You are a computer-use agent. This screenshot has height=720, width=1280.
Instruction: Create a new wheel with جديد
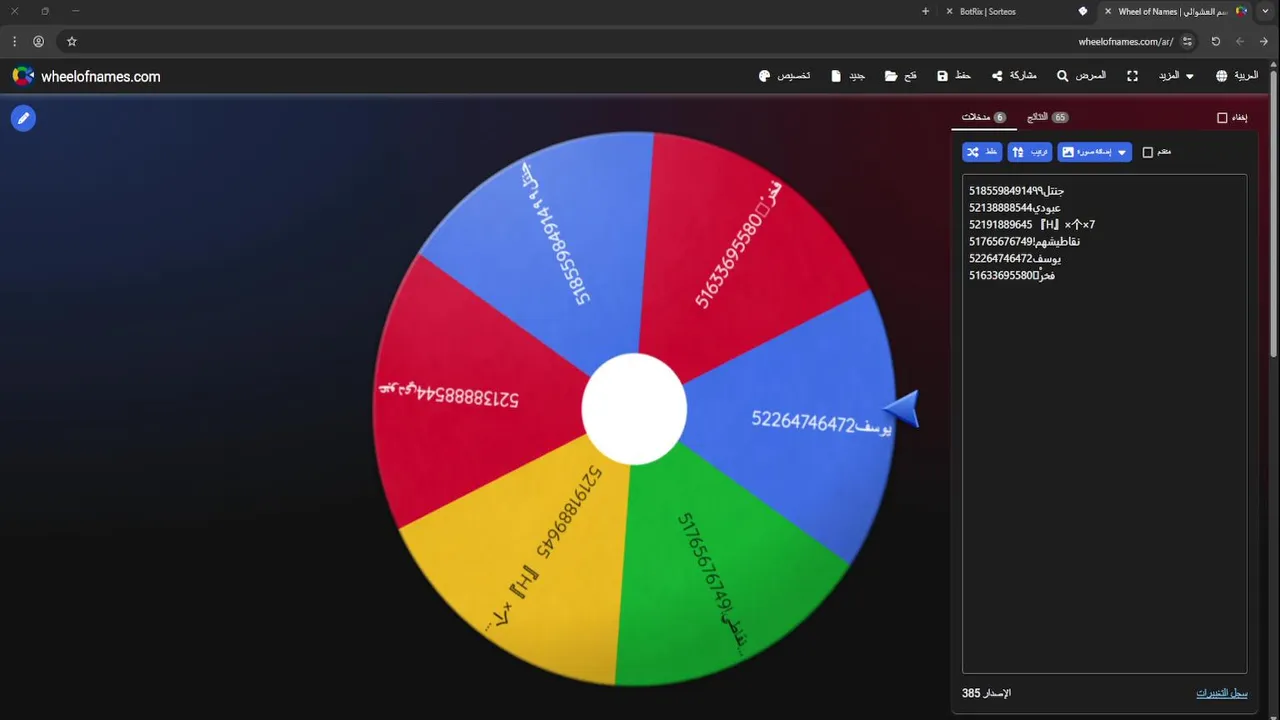(x=848, y=76)
